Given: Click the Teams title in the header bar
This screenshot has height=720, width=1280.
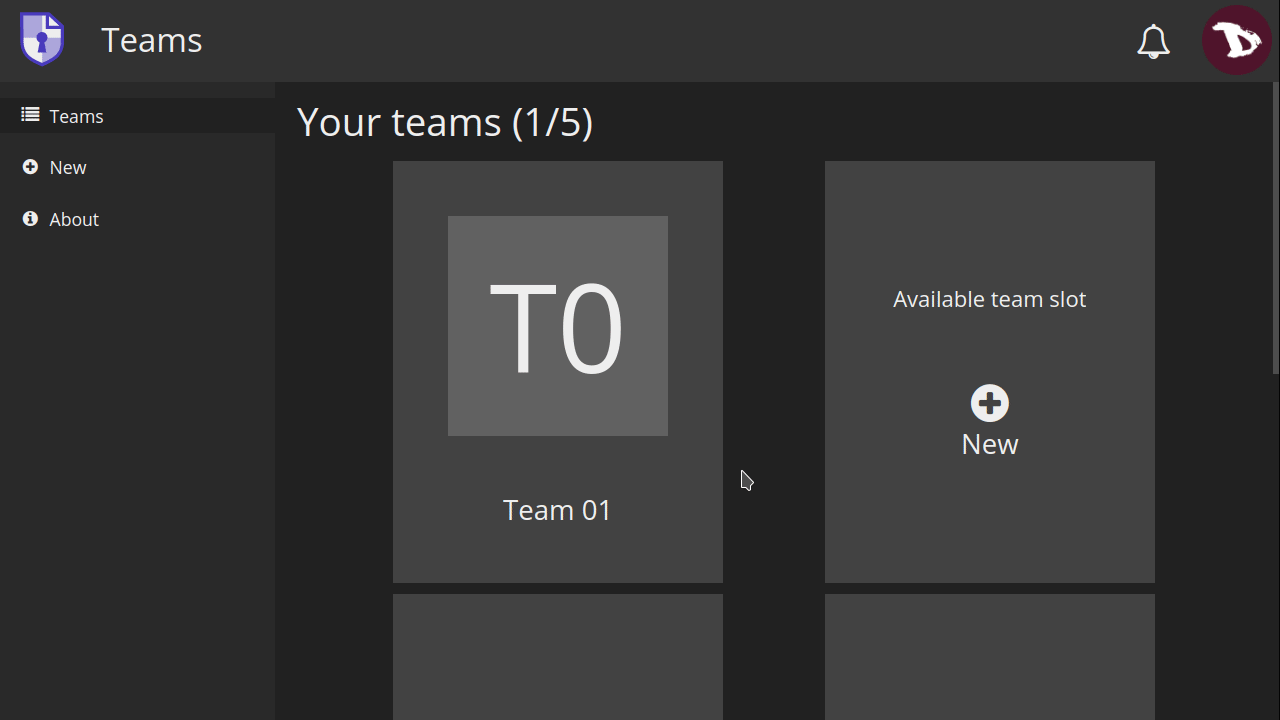Looking at the screenshot, I should coord(152,40).
